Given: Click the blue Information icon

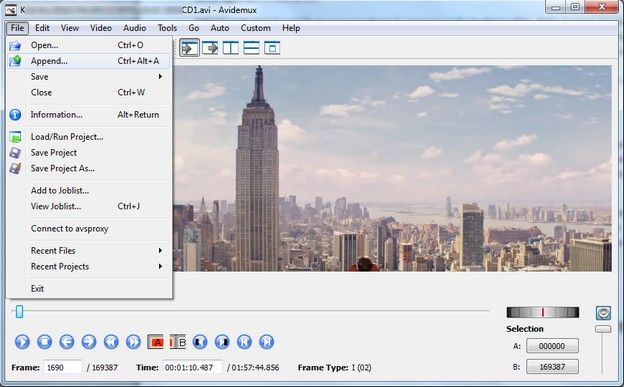Looking at the screenshot, I should click(x=15, y=115).
